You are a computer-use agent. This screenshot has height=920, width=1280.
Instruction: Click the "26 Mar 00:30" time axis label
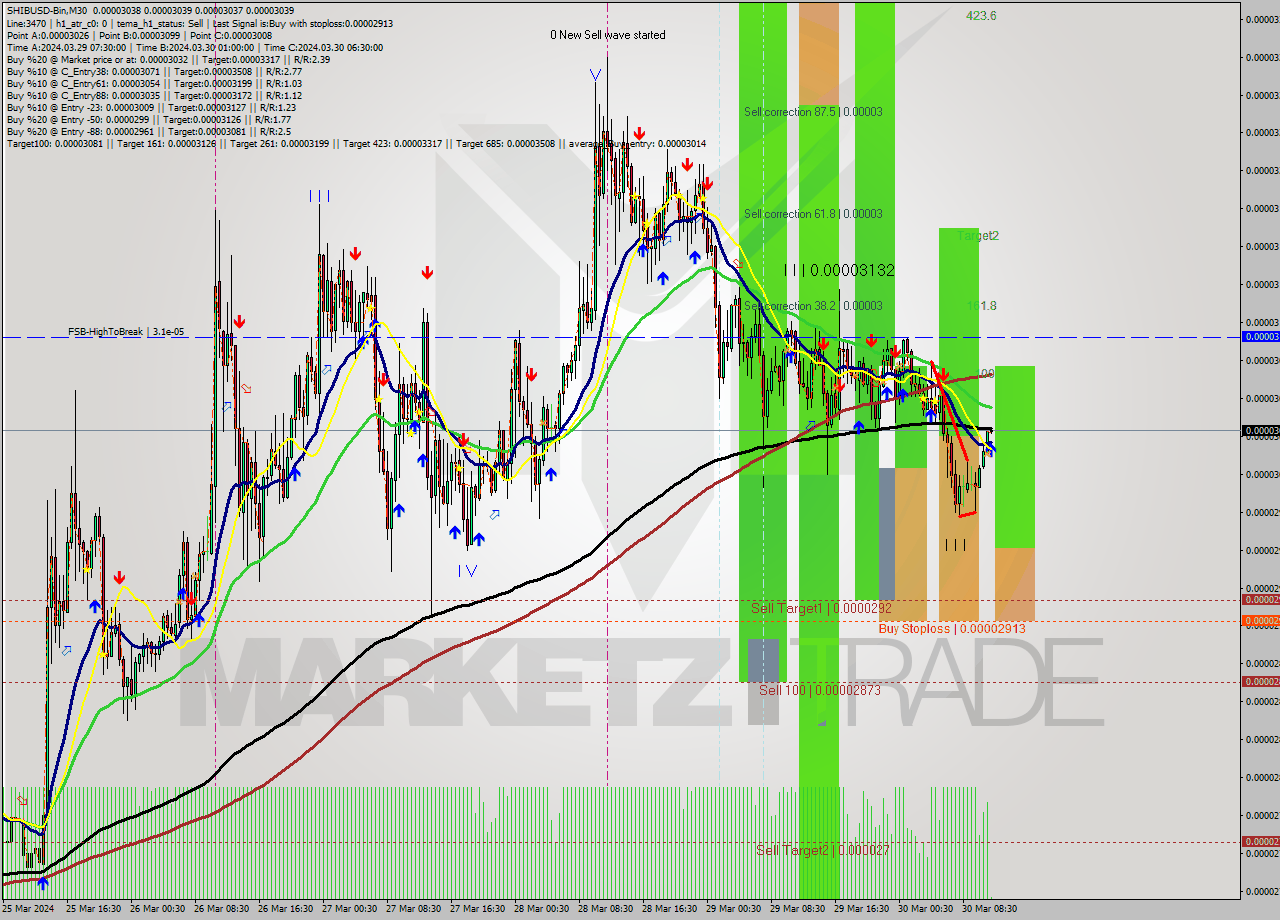click(x=158, y=909)
